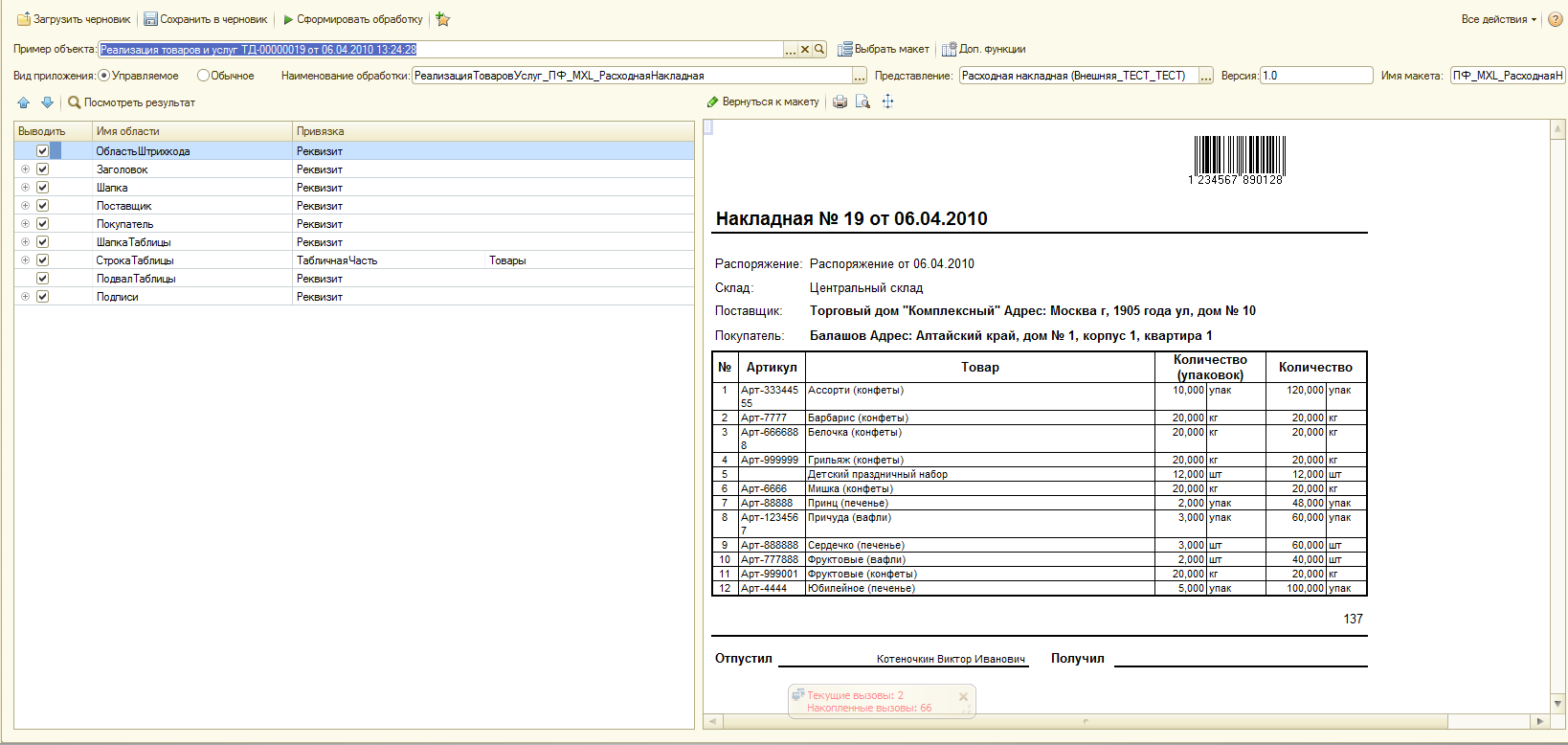Click ellipsis beside Наименование обработки field
Image resolution: width=1568 pixels, height=745 pixels.
[x=860, y=76]
